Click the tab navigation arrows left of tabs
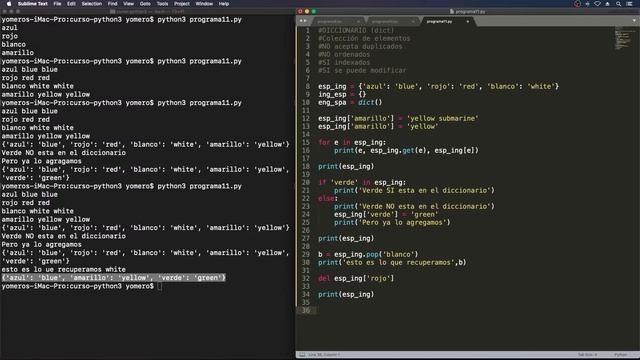The width and height of the screenshot is (640, 360). tap(303, 21)
